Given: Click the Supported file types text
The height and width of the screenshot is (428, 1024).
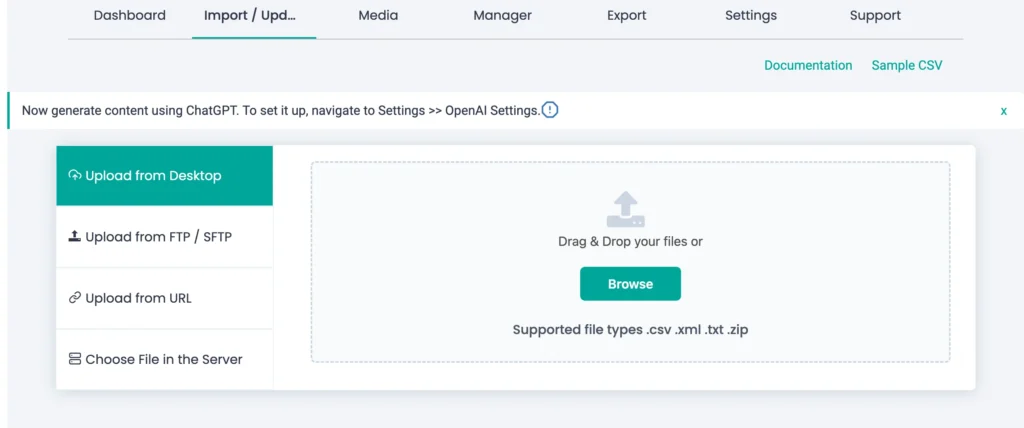Looking at the screenshot, I should point(629,330).
